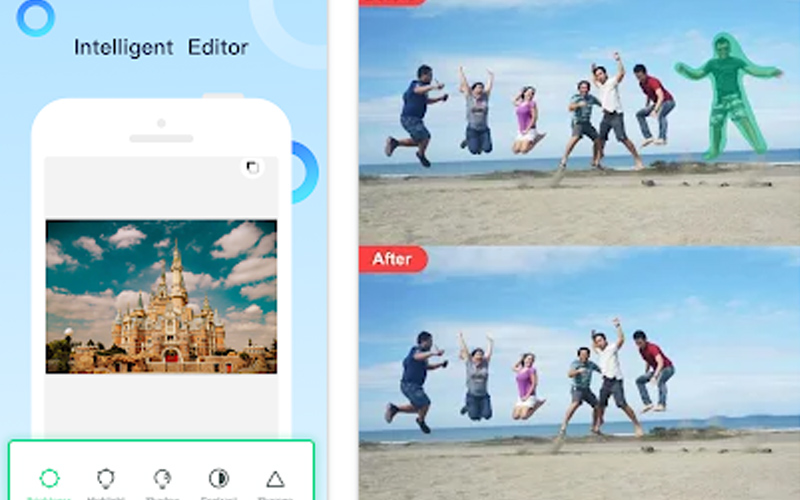
Task: Select the Highlight bulb tool
Action: [x=106, y=479]
